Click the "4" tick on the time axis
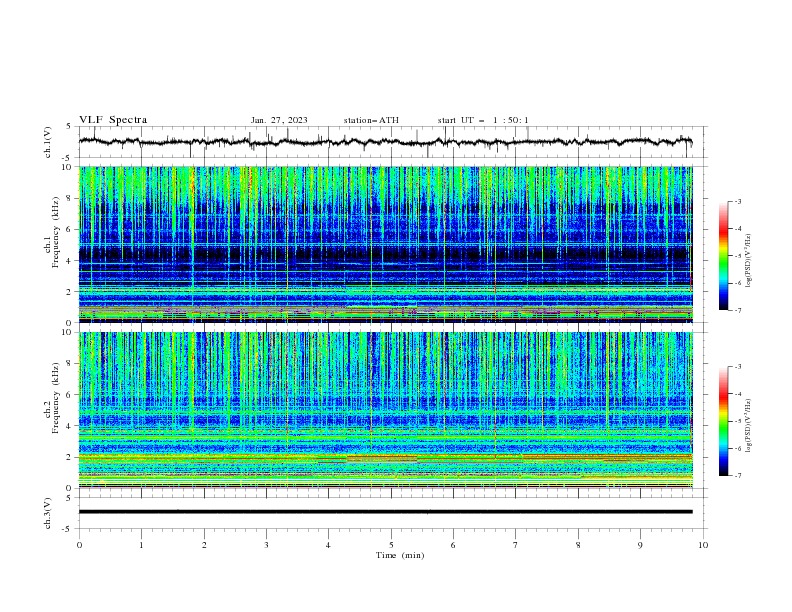The image size is (792, 612). pos(328,545)
